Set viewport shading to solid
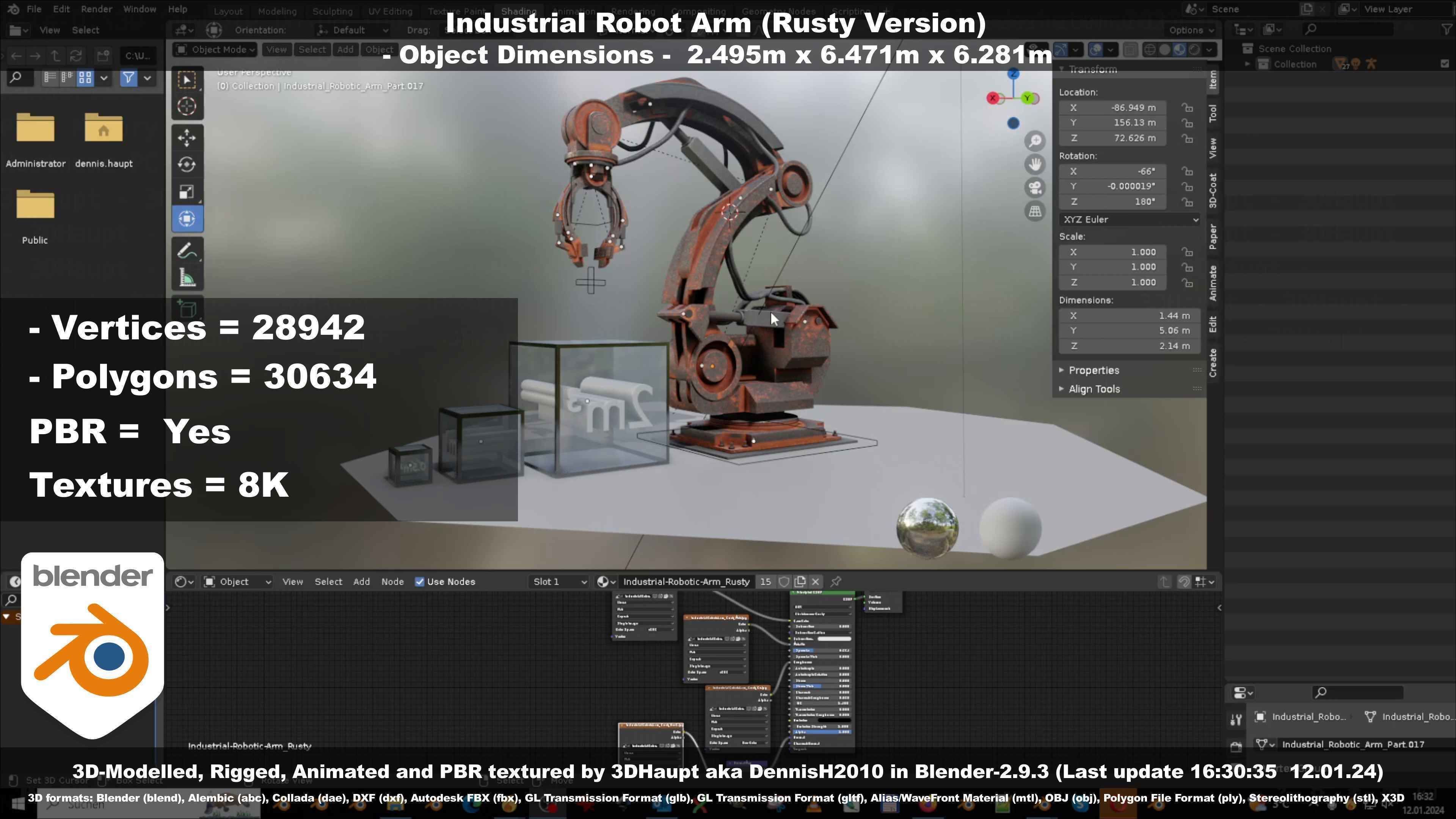Screen dimensions: 1456x819 1164,50
